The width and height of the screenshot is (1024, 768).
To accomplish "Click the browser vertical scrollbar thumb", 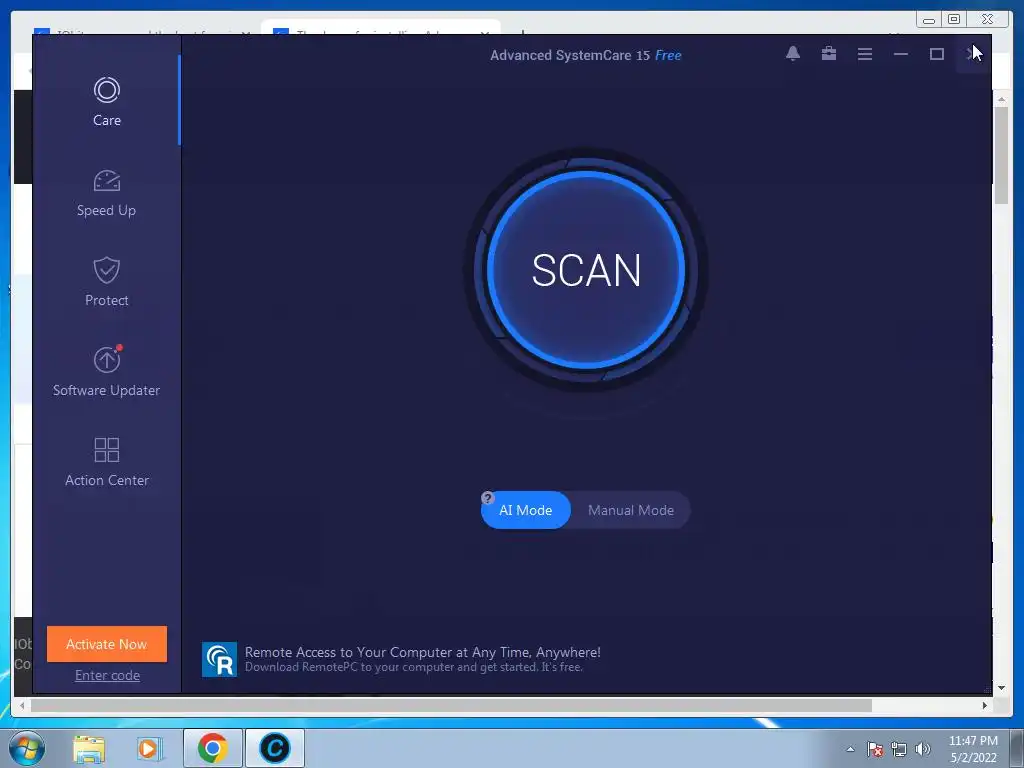I will [x=1001, y=155].
